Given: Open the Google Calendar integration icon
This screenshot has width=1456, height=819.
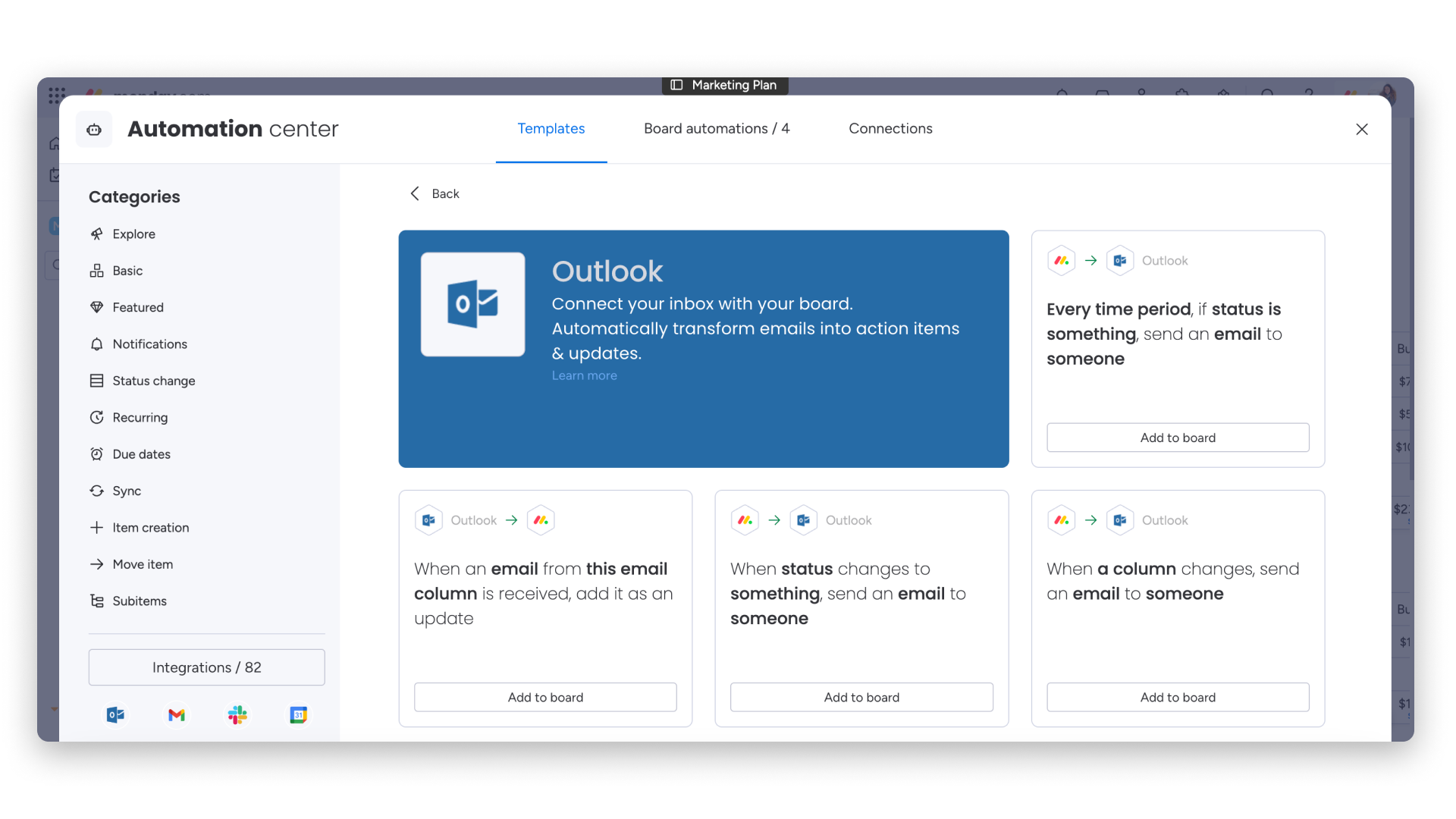Looking at the screenshot, I should (298, 714).
